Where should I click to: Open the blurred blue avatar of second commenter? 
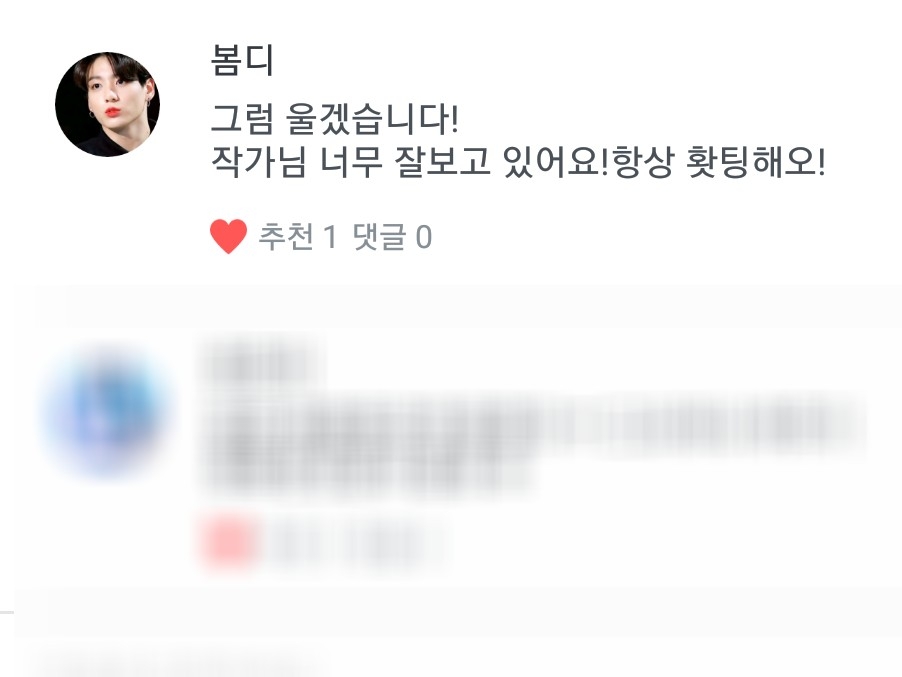click(x=106, y=412)
